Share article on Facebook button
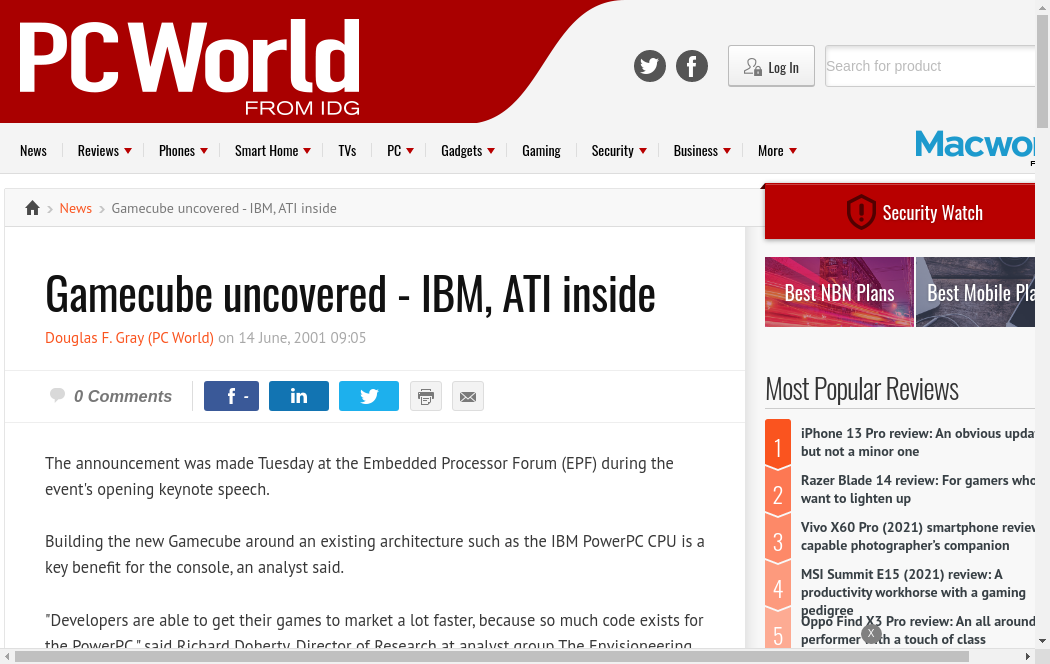Screen dimensions: 1050x664 pos(232,396)
